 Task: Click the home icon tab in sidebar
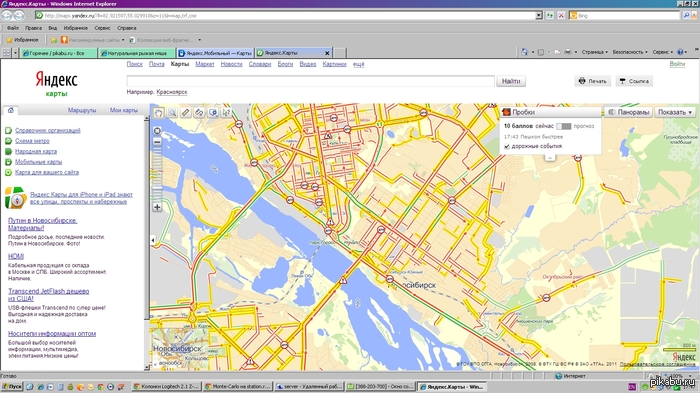[11, 110]
